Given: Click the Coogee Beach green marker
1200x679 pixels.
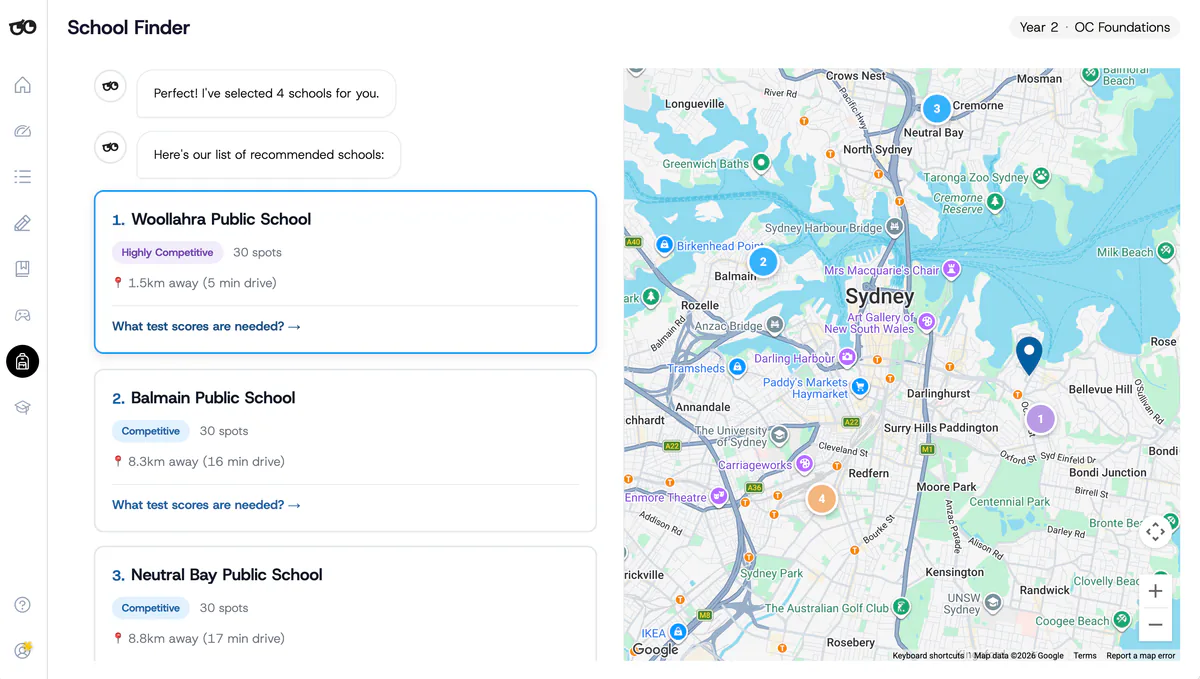Looking at the screenshot, I should pos(1122,620).
